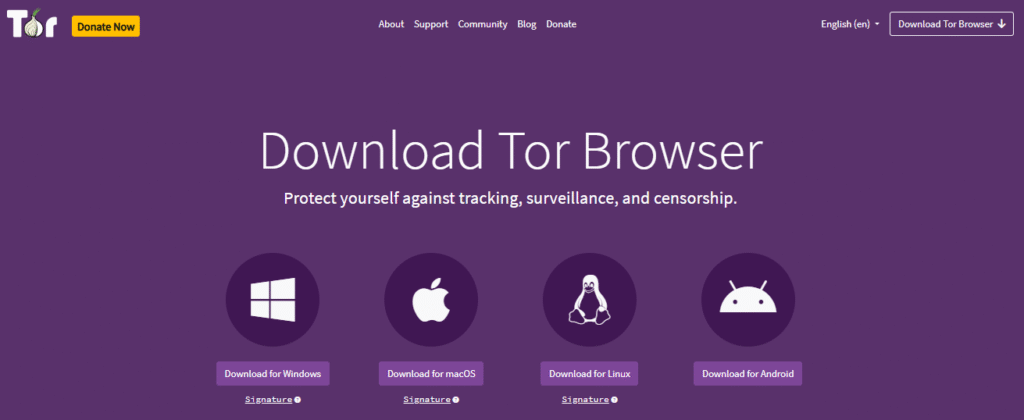Click the help icon beside Windows Signature
The width and height of the screenshot is (1024, 420).
297,400
